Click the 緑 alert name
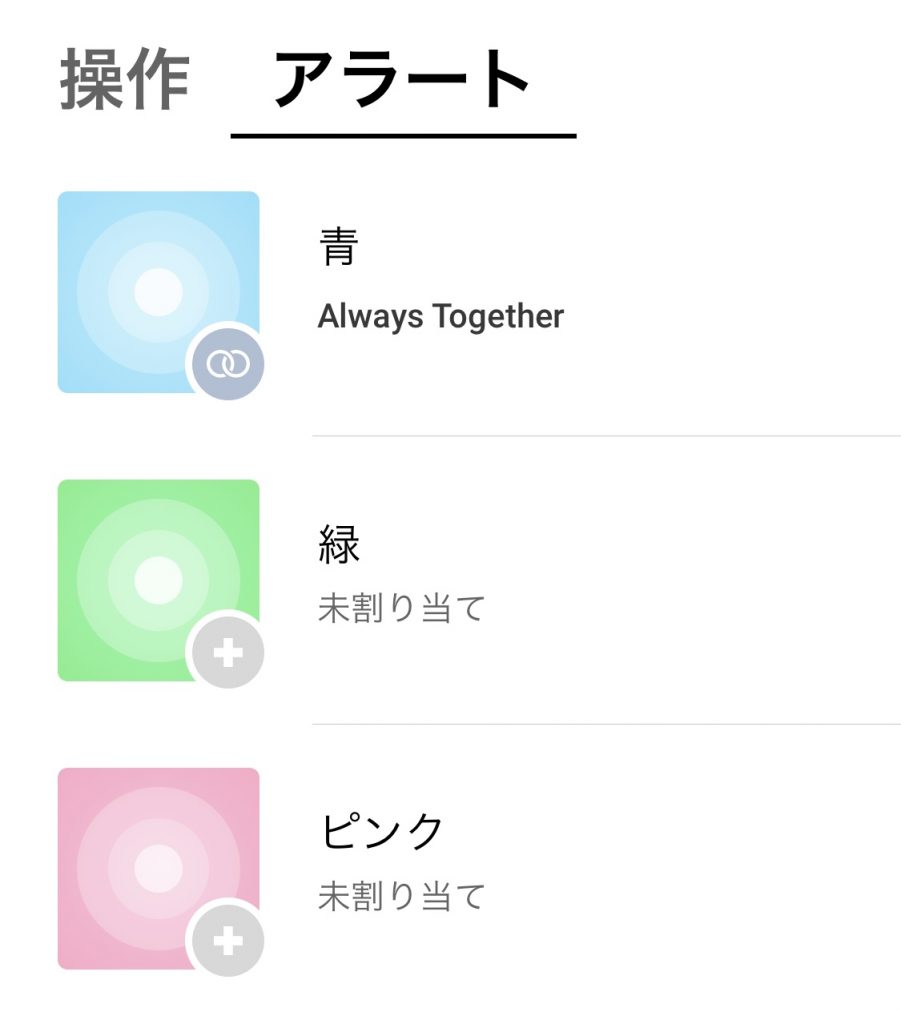This screenshot has height=1024, width=901. 339,544
